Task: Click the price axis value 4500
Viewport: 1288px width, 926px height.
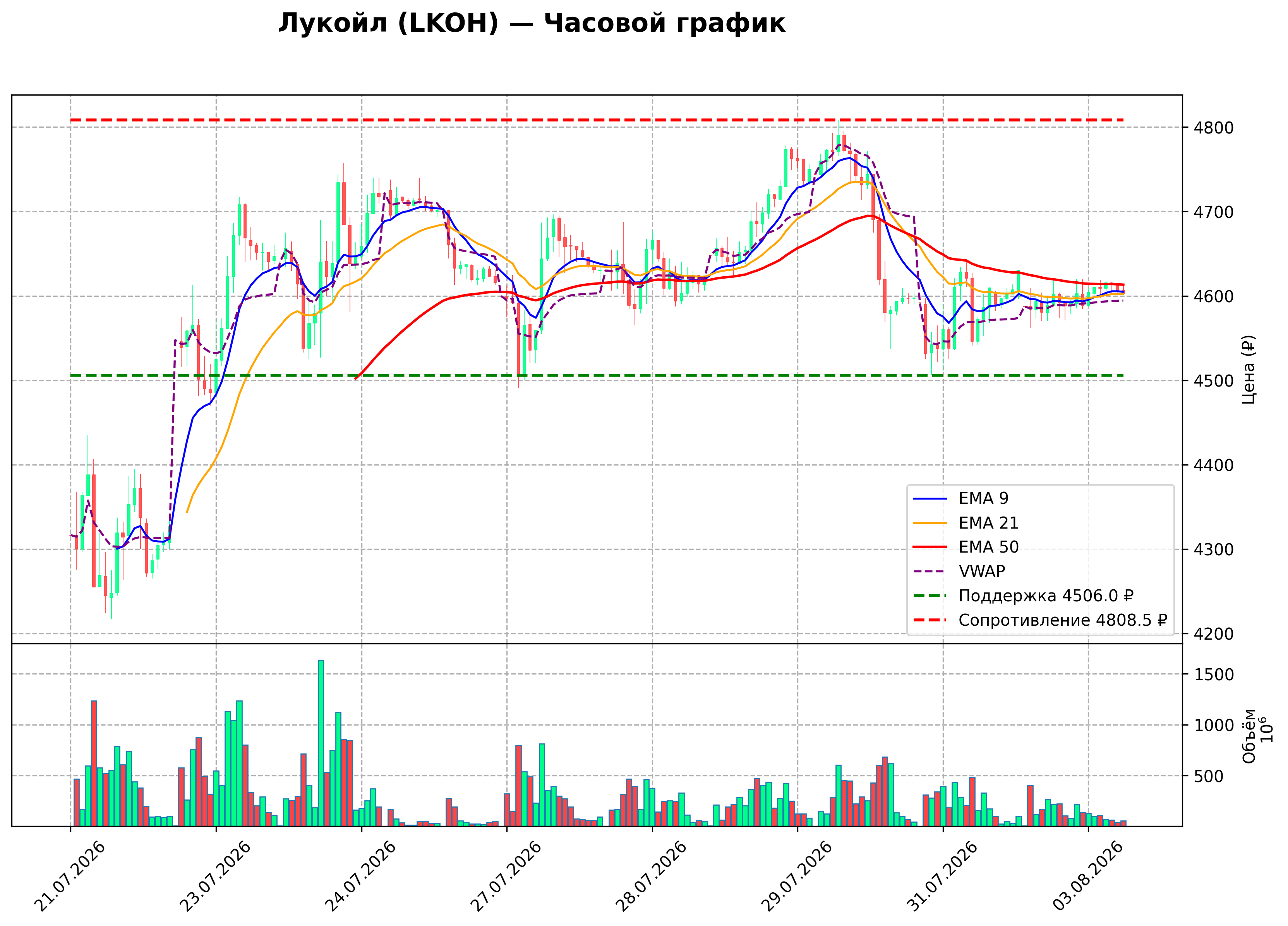Action: pyautogui.click(x=1214, y=381)
